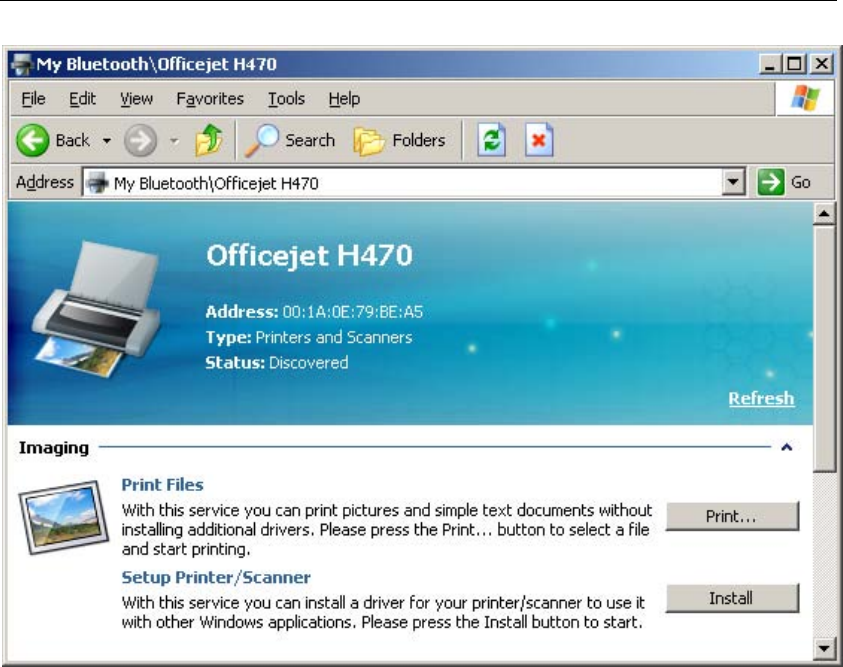Image resolution: width=843 pixels, height=667 pixels.
Task: Open the Help menu
Action: click(x=344, y=99)
